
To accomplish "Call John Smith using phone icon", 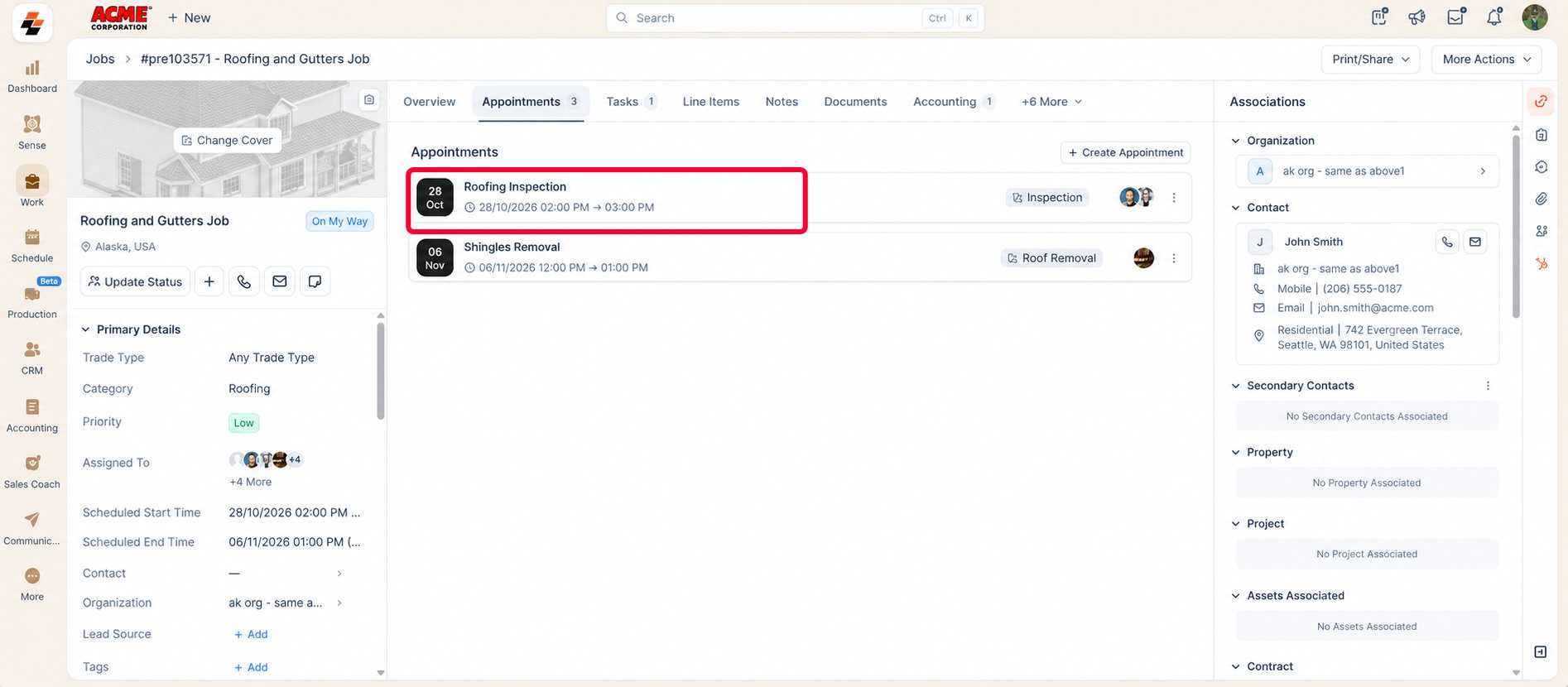I will coord(1447,242).
